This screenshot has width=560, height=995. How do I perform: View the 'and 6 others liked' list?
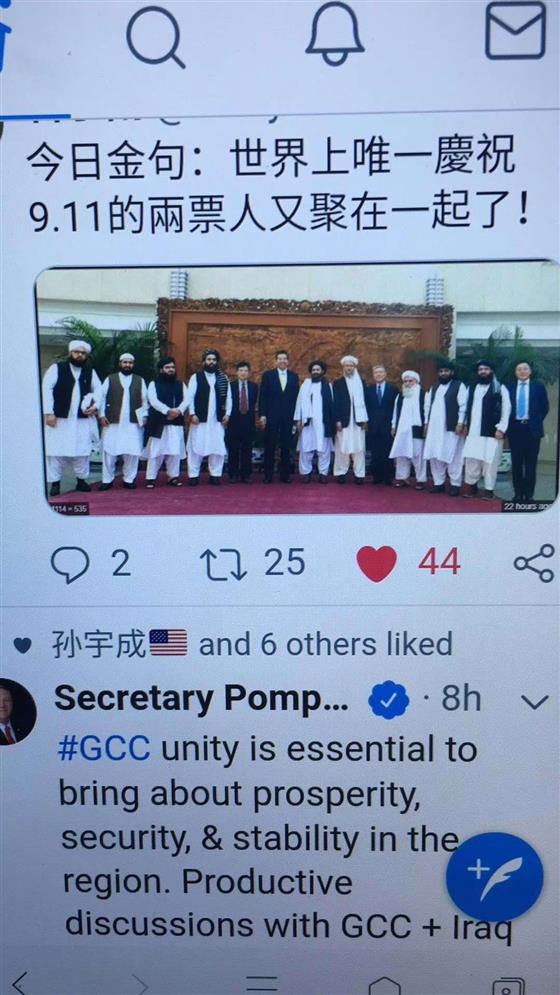coord(326,645)
